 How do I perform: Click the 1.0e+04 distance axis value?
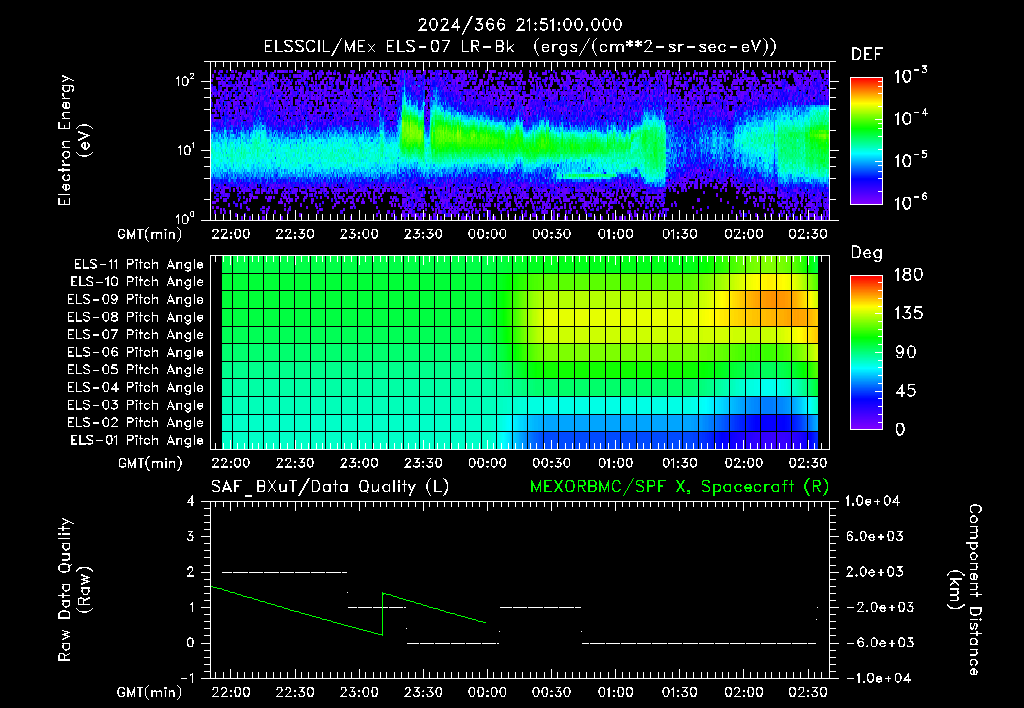(872, 501)
